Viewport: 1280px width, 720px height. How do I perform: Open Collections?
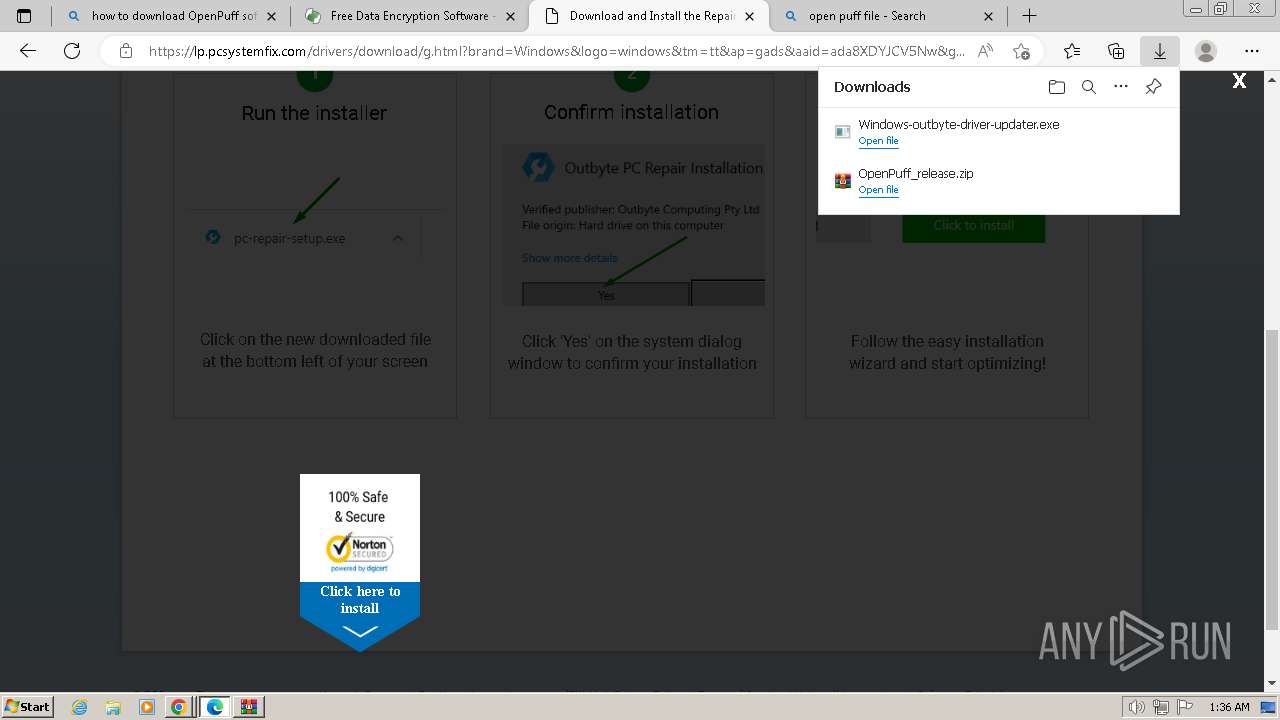[x=1116, y=51]
